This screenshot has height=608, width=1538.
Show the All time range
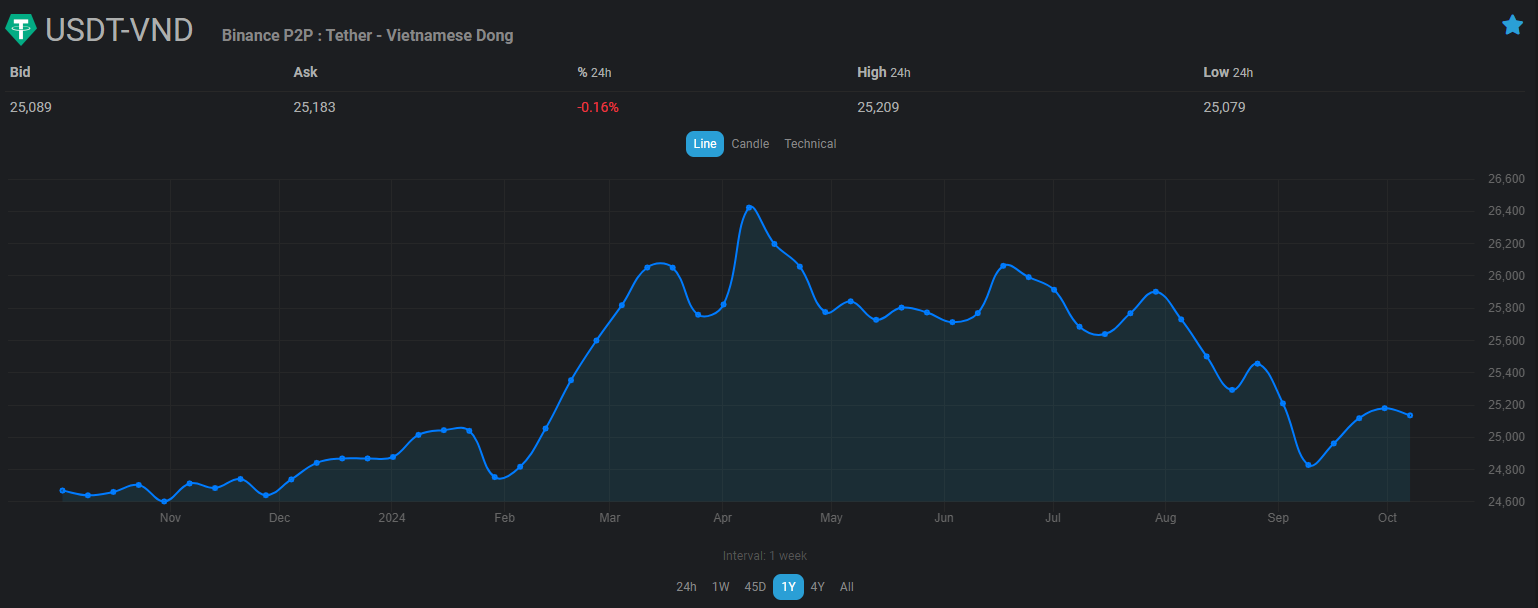point(847,587)
